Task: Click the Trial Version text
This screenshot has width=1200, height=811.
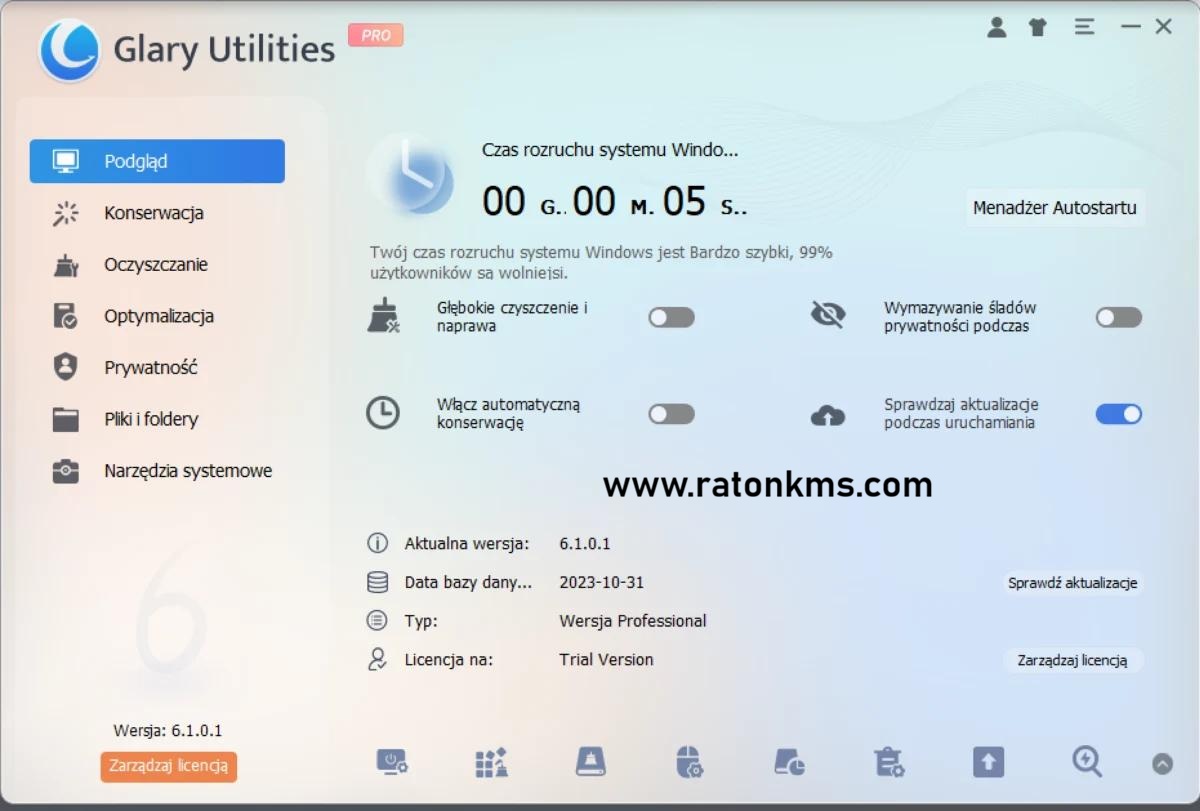Action: click(606, 660)
